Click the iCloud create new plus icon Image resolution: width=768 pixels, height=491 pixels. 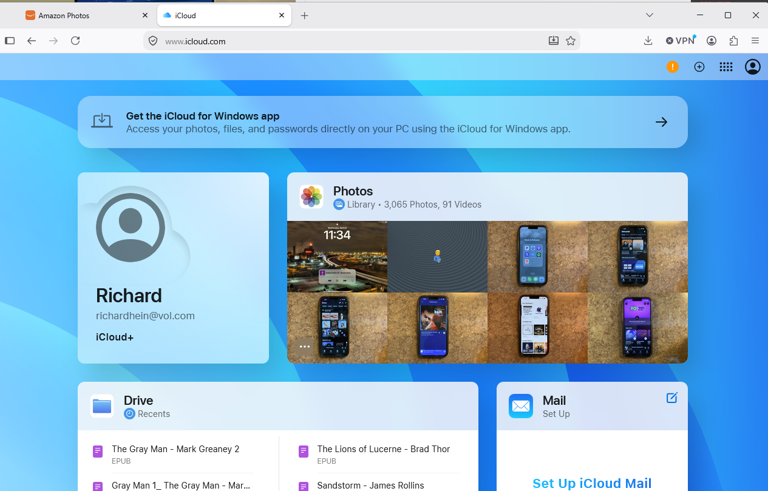point(699,67)
